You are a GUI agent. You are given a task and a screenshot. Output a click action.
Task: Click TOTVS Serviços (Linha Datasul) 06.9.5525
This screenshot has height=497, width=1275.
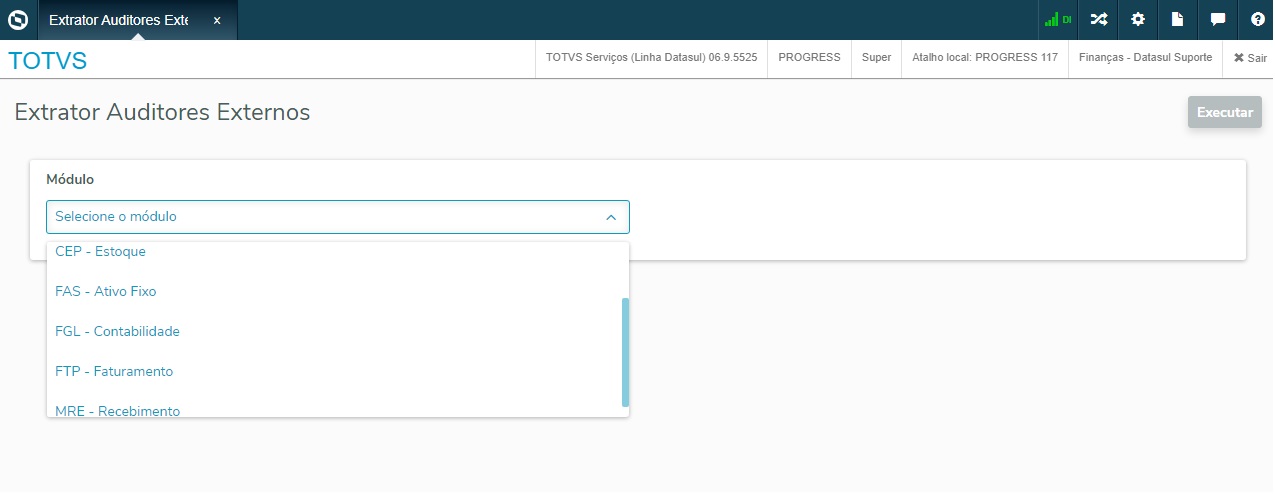click(651, 58)
